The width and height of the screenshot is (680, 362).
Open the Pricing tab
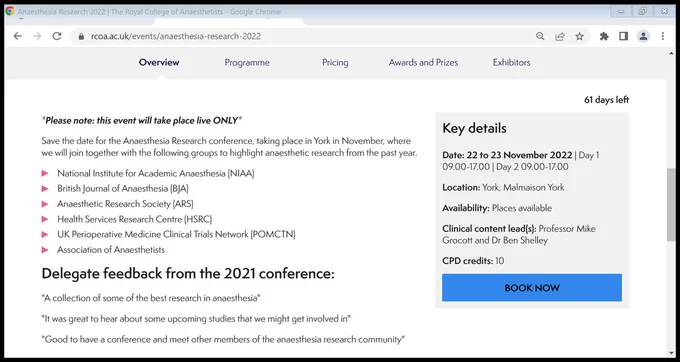[335, 62]
